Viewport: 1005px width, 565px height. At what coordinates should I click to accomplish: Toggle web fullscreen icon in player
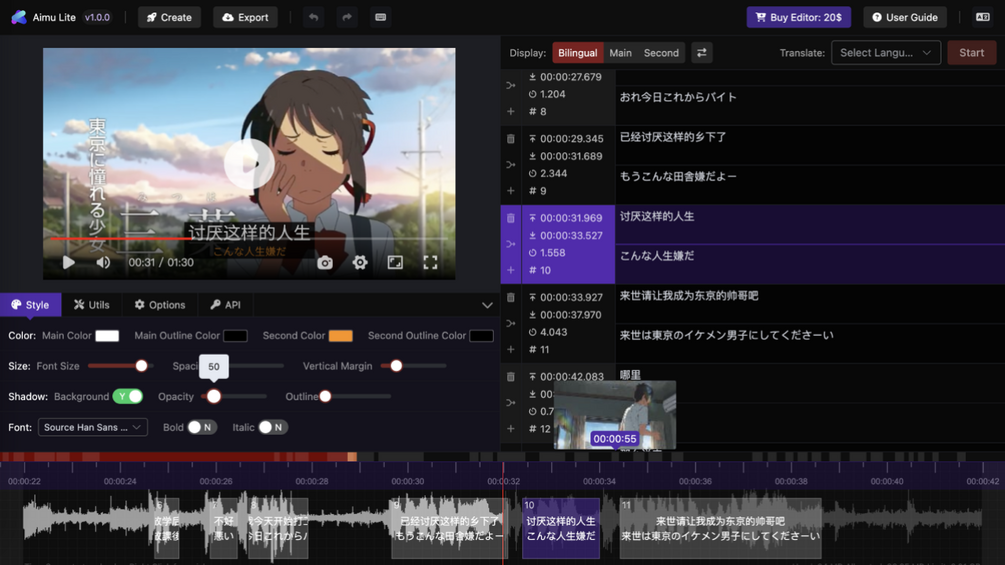coord(395,262)
